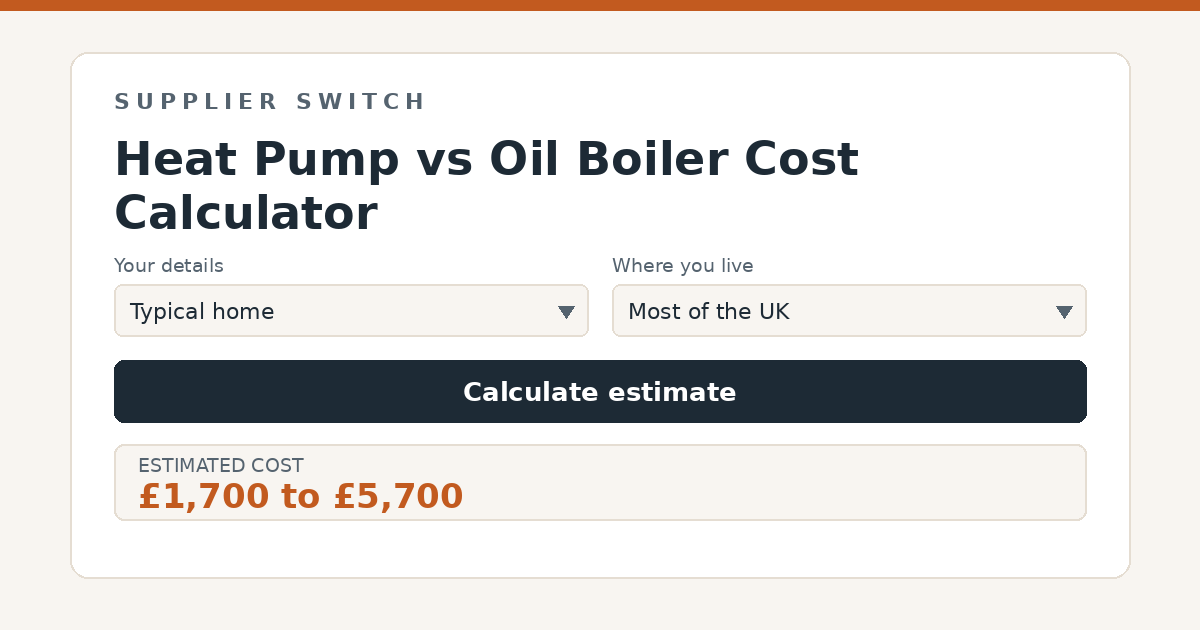Click Oil Boiler Cost in the heading
Viewport: 1200px width, 630px height.
(674, 160)
